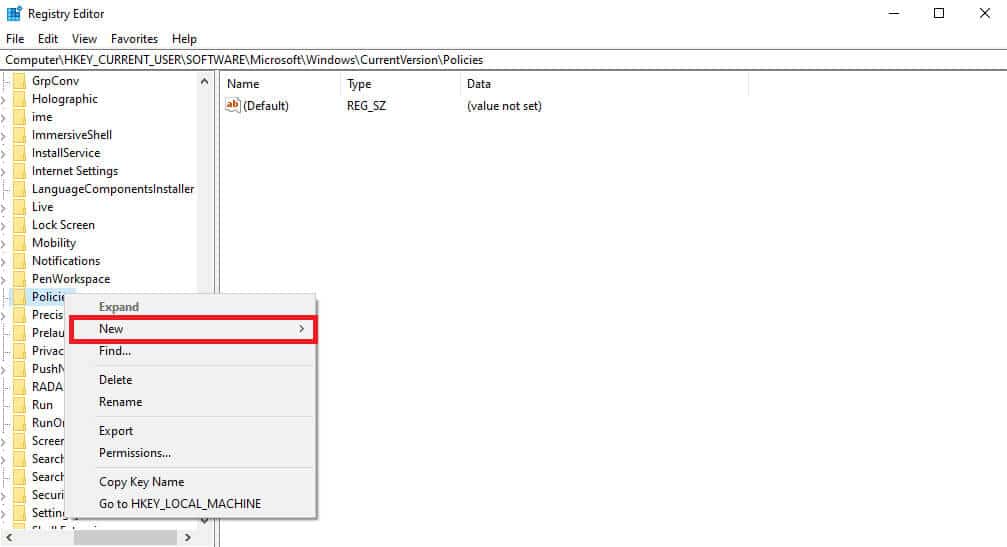Select the Lock Screen key label
This screenshot has width=1007, height=547.
tap(64, 225)
